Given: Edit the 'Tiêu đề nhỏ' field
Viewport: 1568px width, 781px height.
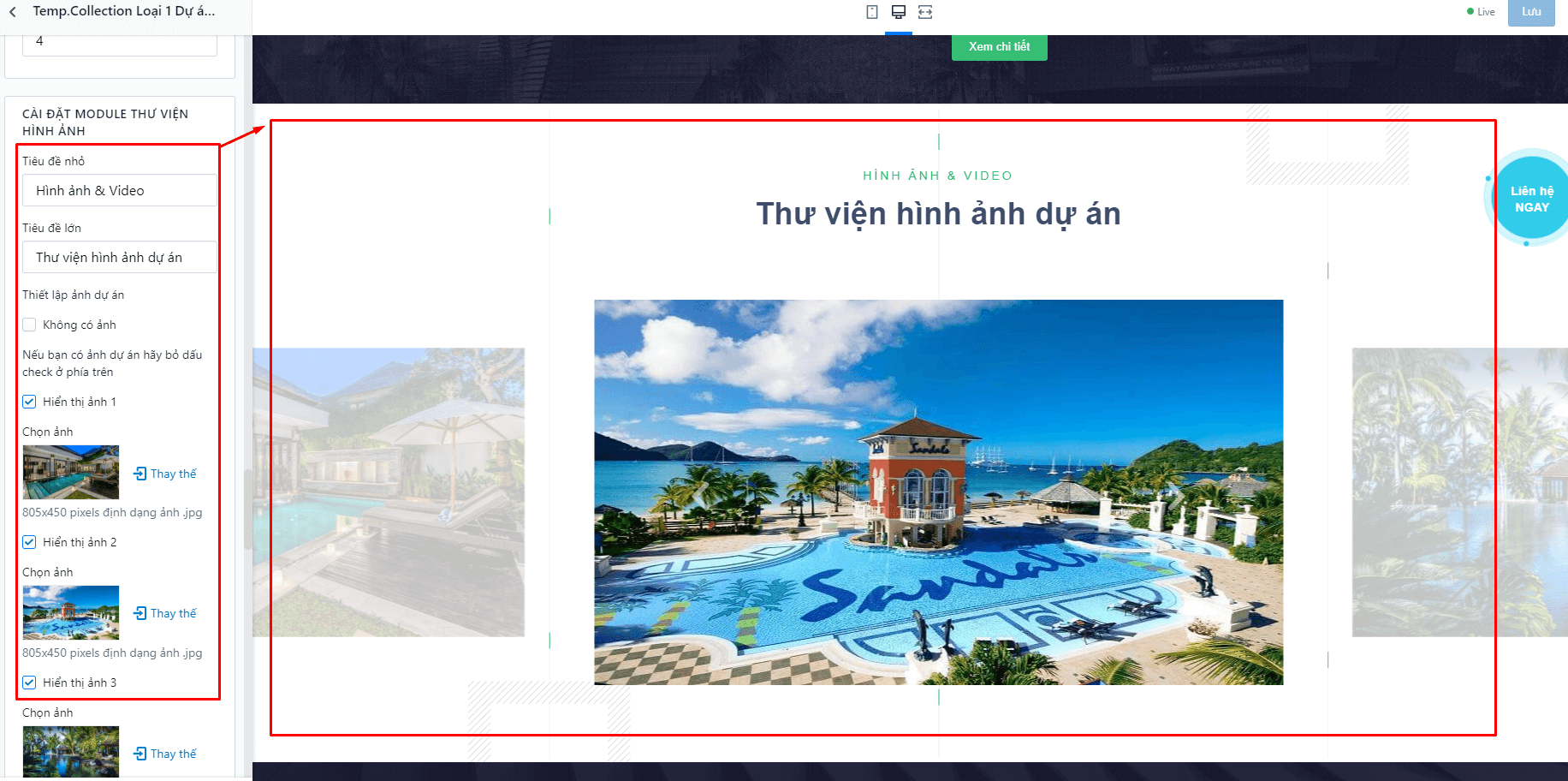Looking at the screenshot, I should coord(120,190).
